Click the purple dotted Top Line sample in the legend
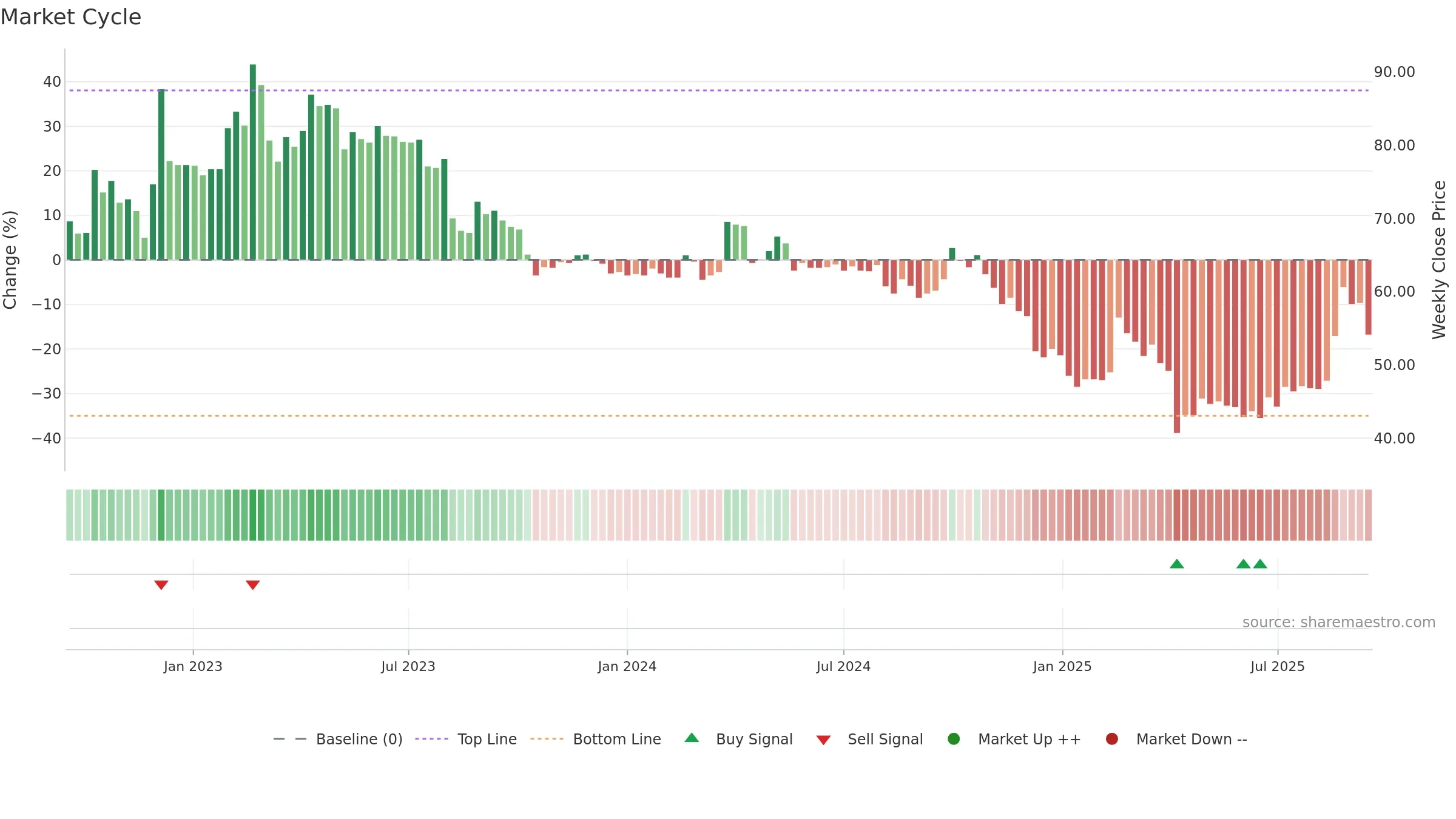The width and height of the screenshot is (1456, 819). click(431, 739)
